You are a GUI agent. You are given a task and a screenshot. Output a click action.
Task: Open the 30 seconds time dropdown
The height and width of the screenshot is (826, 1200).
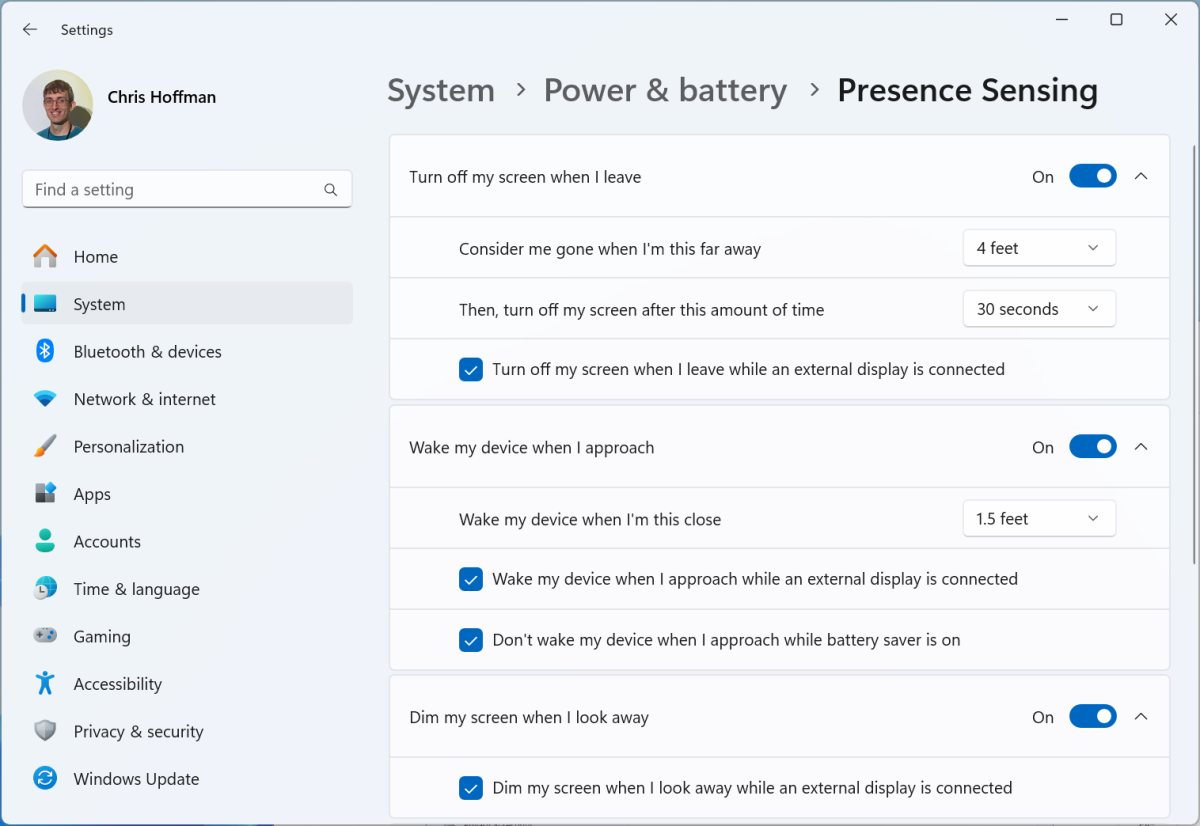tap(1038, 309)
